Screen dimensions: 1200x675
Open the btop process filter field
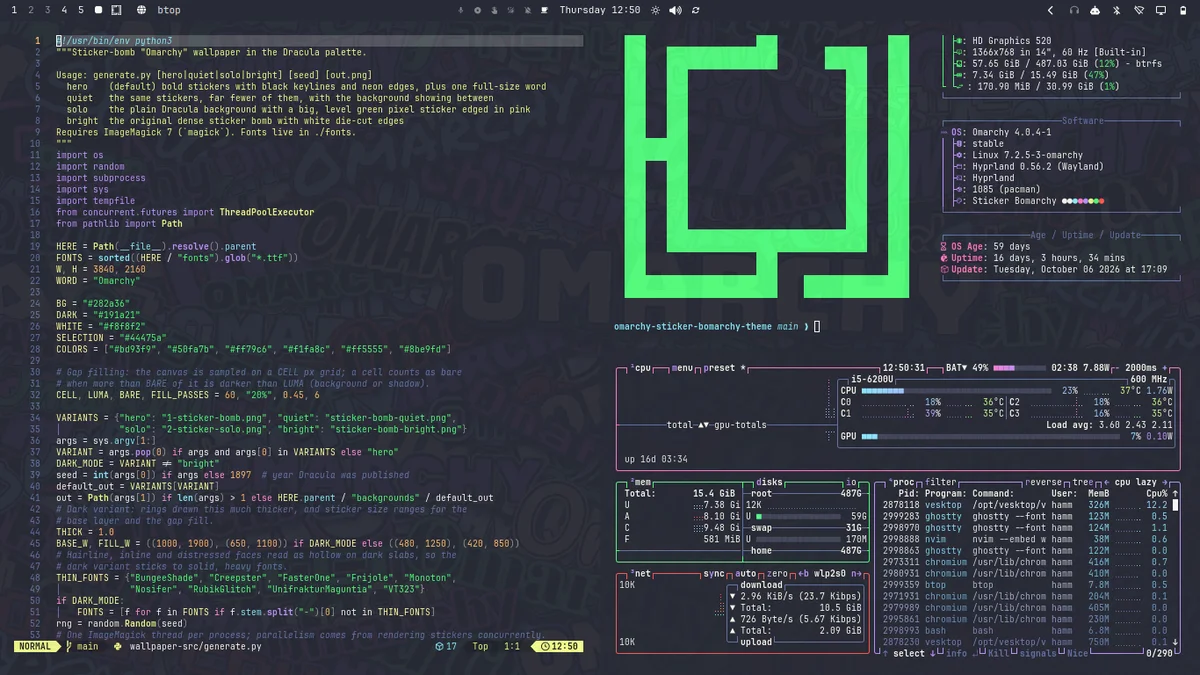coord(941,482)
